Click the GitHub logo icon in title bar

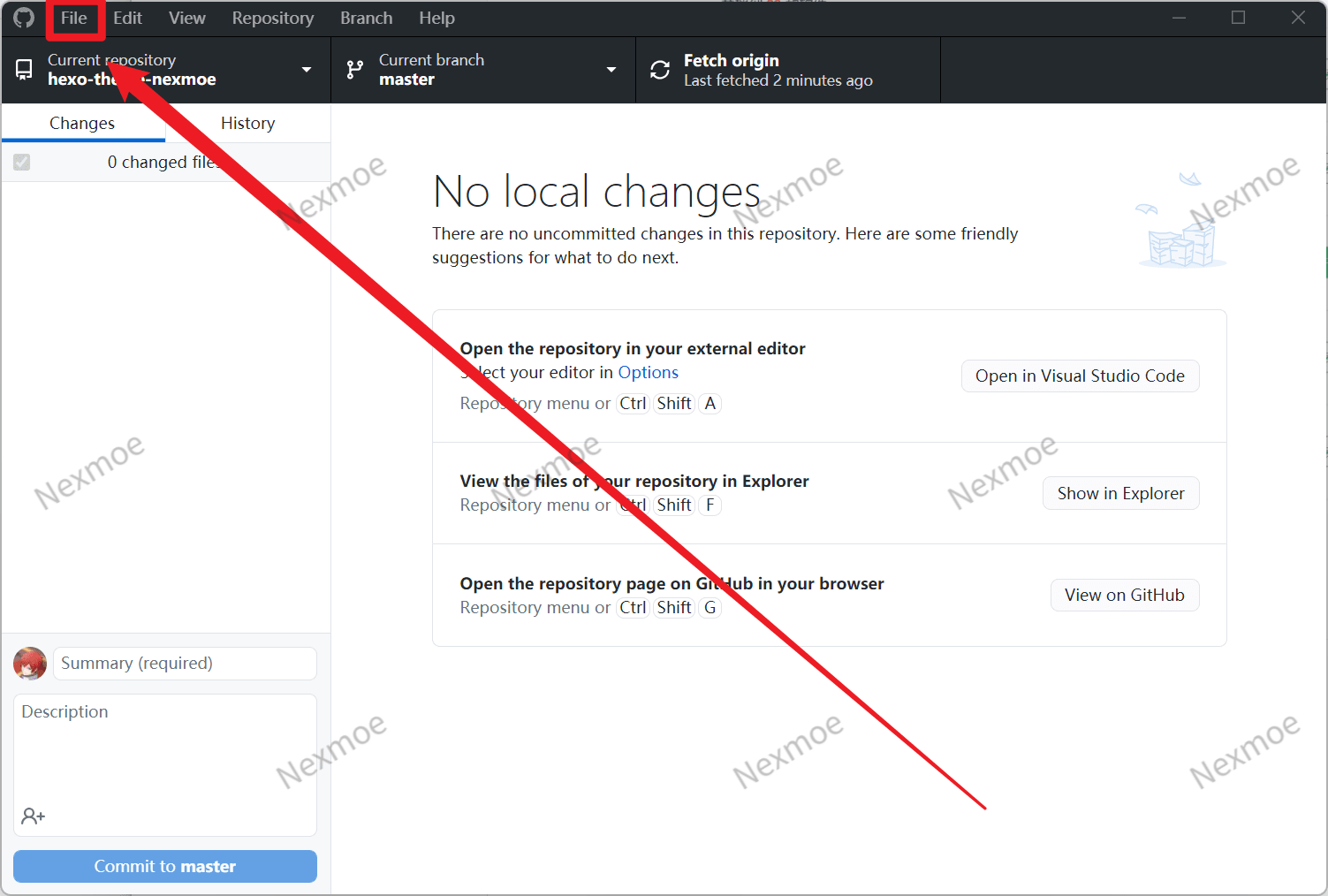24,18
